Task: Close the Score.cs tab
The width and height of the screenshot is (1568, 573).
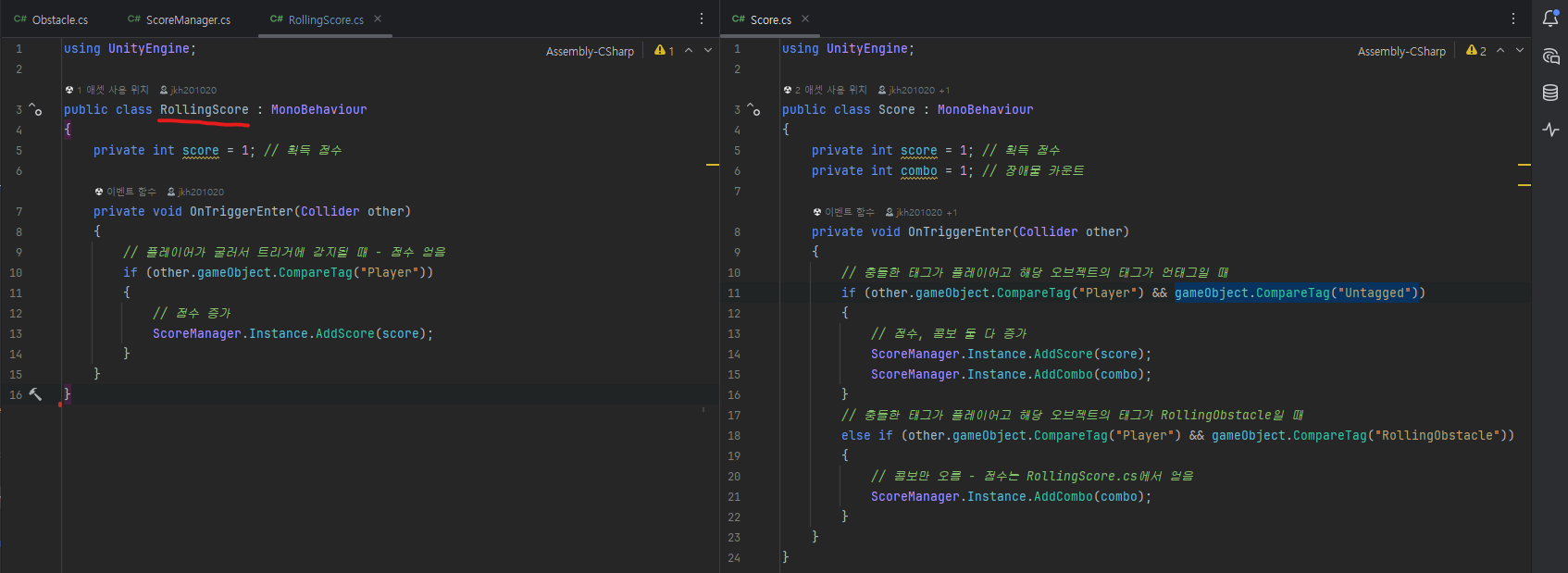Action: tap(805, 19)
